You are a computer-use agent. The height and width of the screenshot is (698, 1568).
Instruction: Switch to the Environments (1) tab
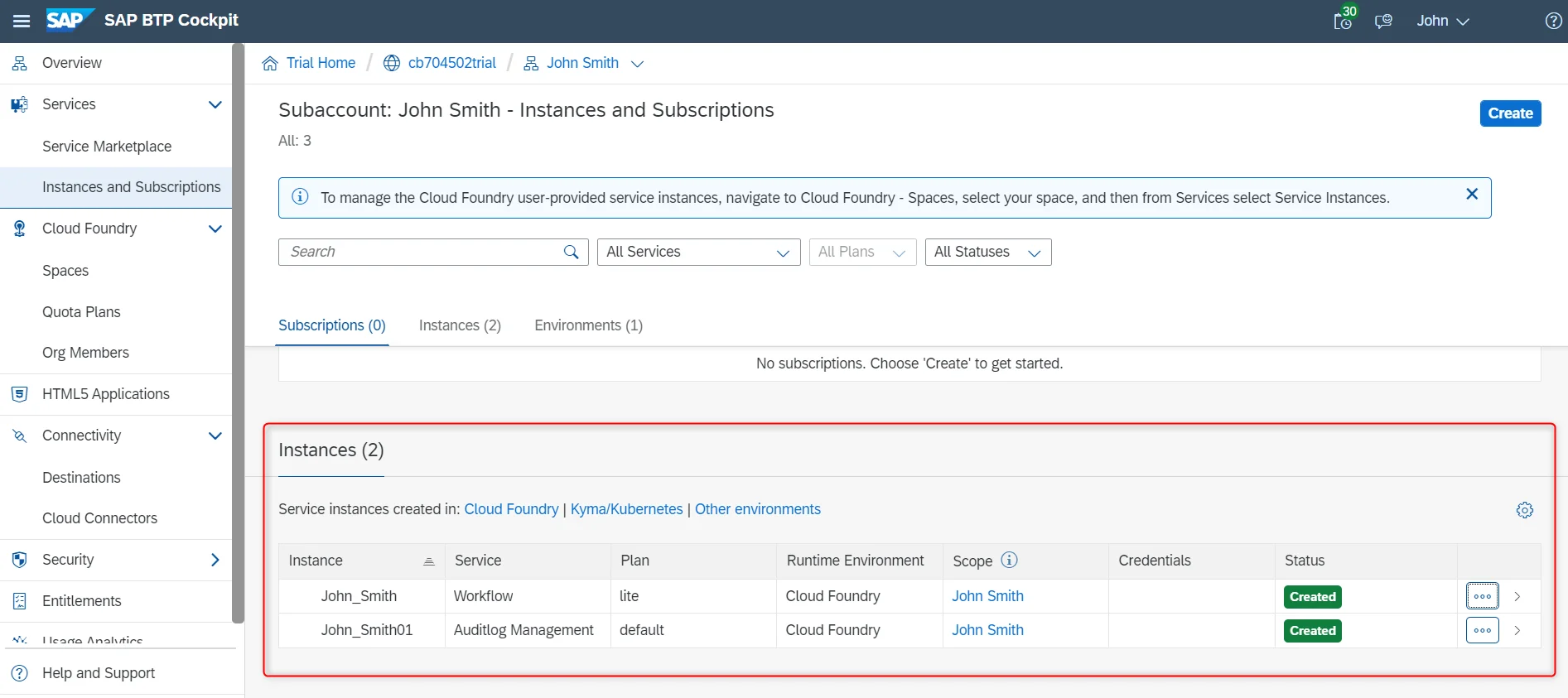[x=588, y=325]
